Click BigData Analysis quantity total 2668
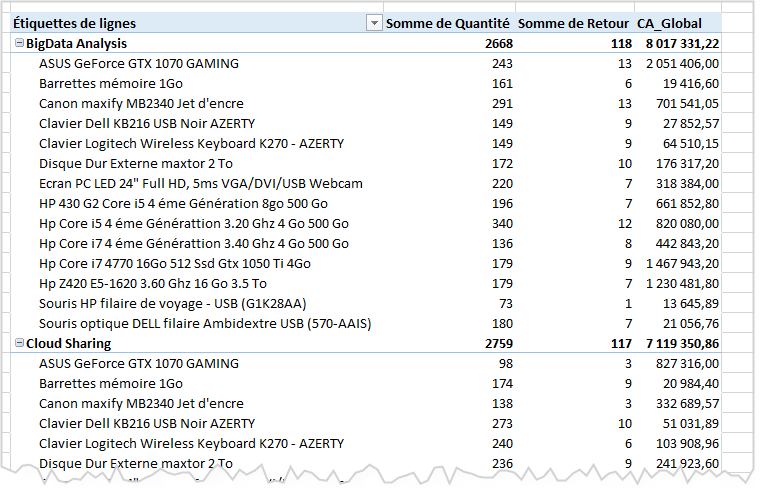This screenshot has height=500, width=770. coord(499,43)
